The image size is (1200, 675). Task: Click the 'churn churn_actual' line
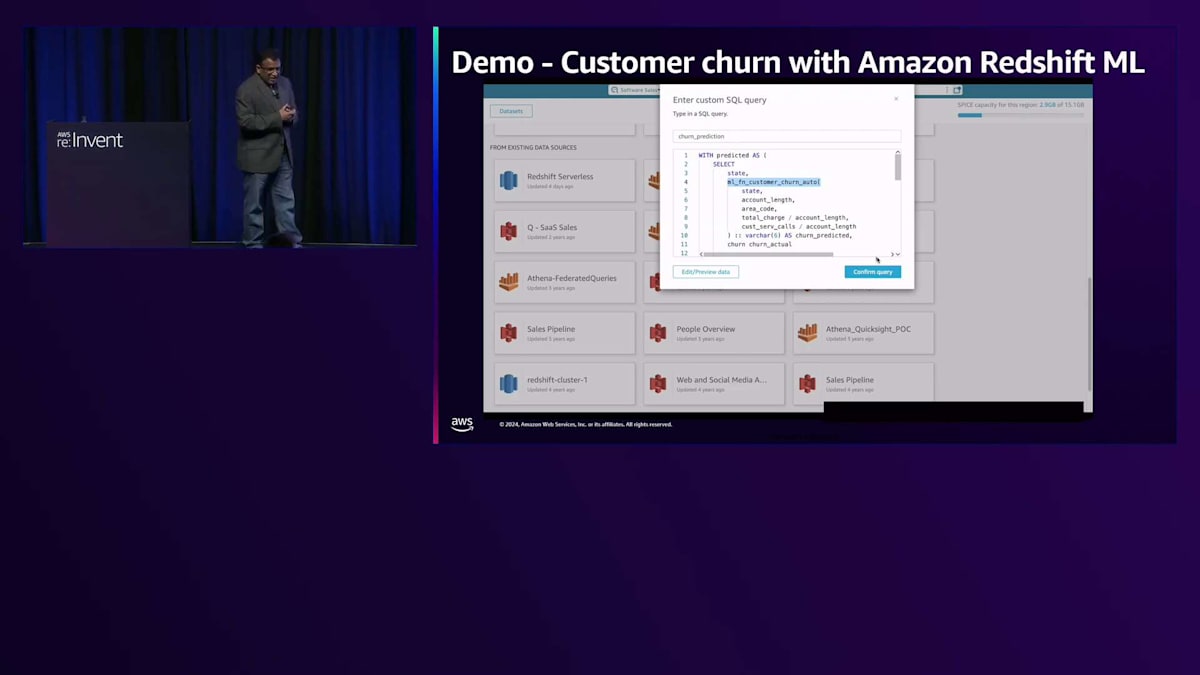[x=759, y=244]
